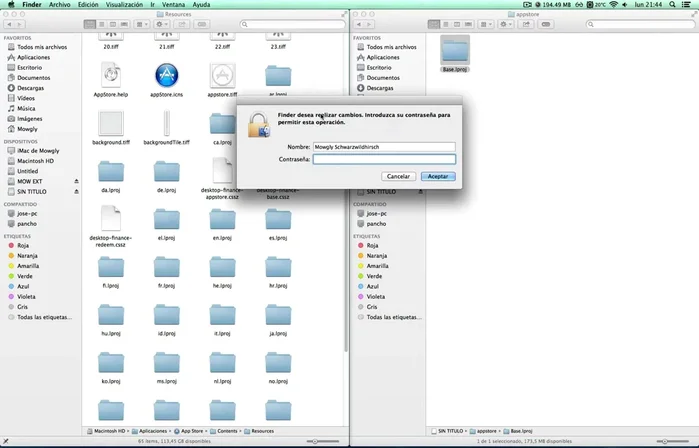Image resolution: width=699 pixels, height=448 pixels.
Task: Enter fullscreen for the appstore window
Action: (x=694, y=14)
